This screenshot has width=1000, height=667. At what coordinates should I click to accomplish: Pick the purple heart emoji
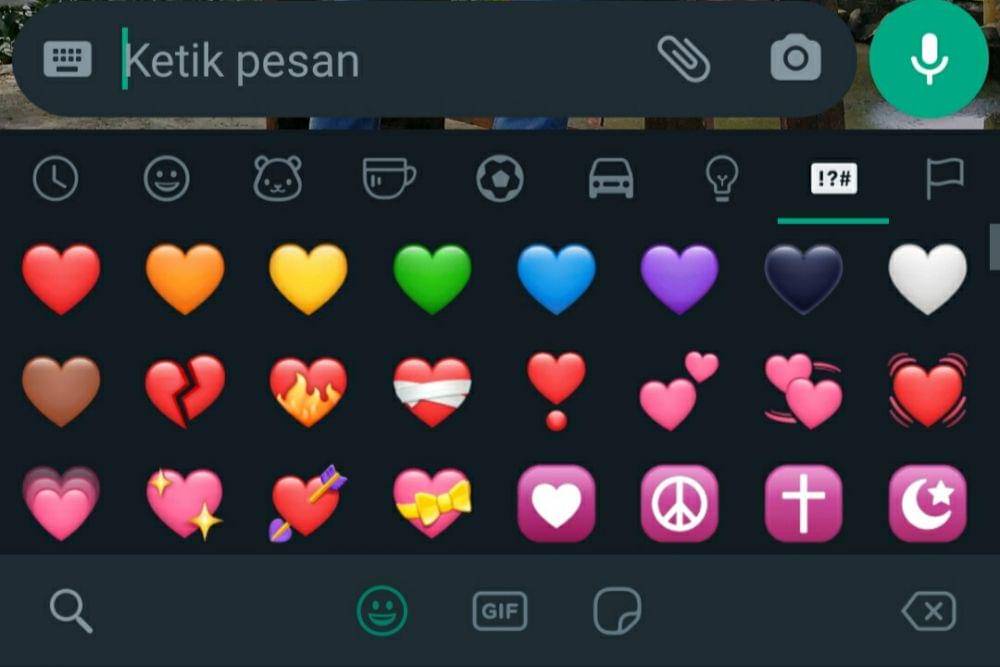pyautogui.click(x=680, y=279)
